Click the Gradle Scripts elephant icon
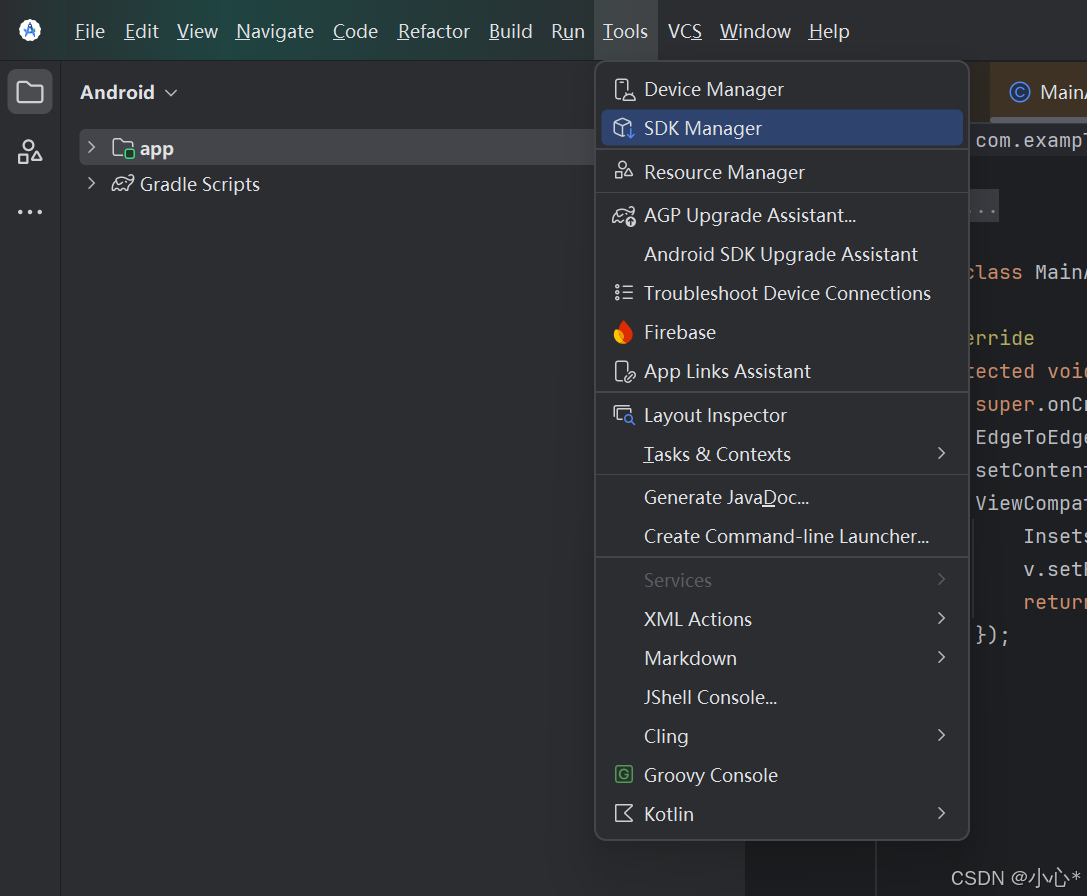The image size is (1087, 896). coord(123,184)
